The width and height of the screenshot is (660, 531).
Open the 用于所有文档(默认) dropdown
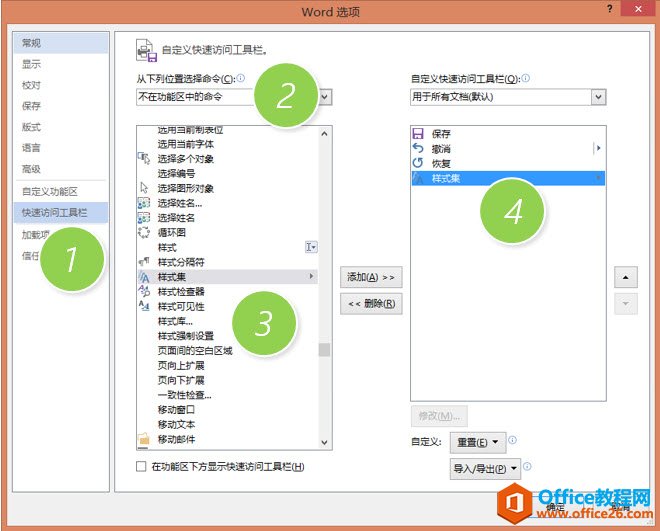[599, 97]
